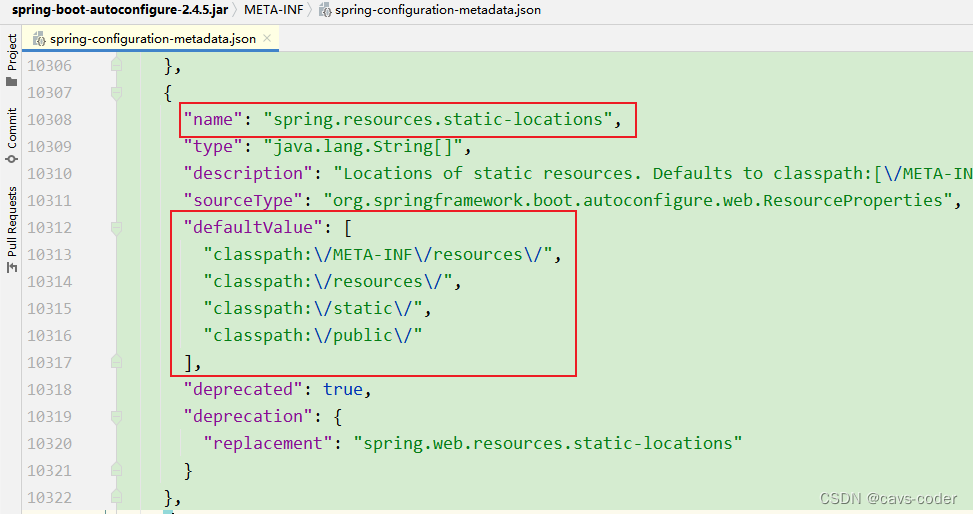Collapse the block starting at line 10307
This screenshot has width=973, height=514.
tap(116, 92)
